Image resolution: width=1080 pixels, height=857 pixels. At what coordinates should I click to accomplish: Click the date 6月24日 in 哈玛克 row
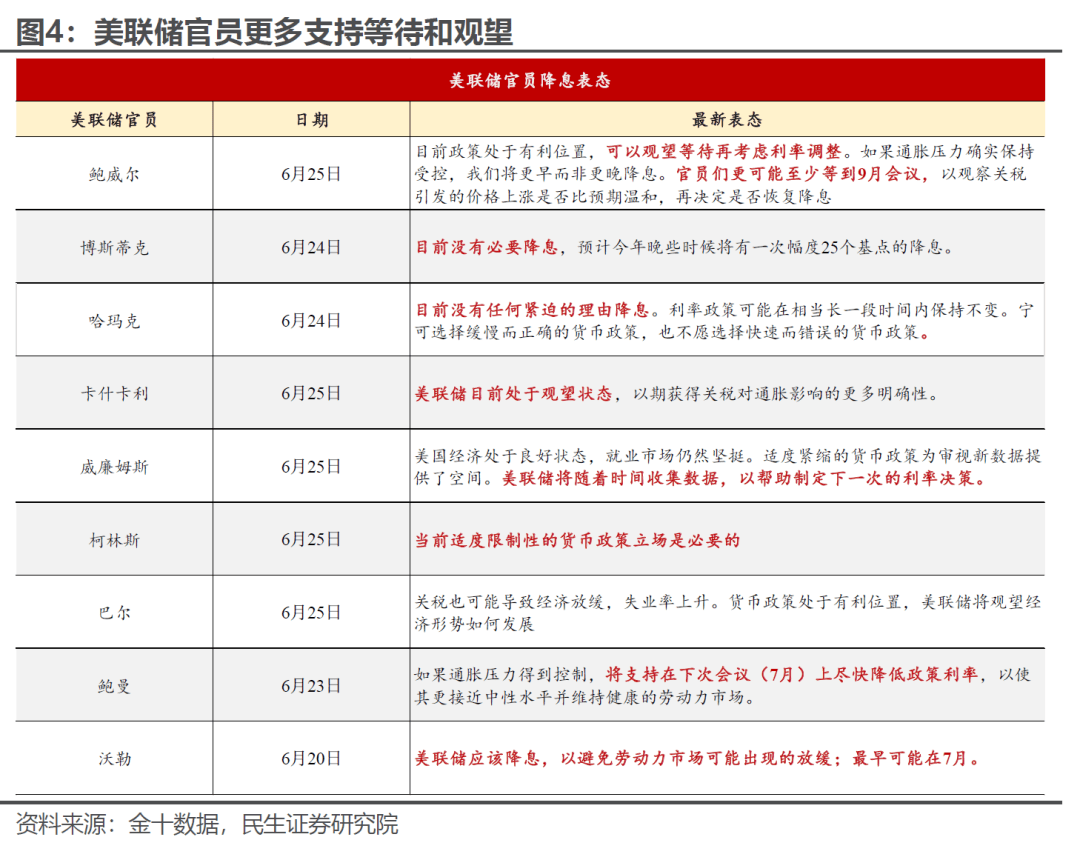click(311, 321)
